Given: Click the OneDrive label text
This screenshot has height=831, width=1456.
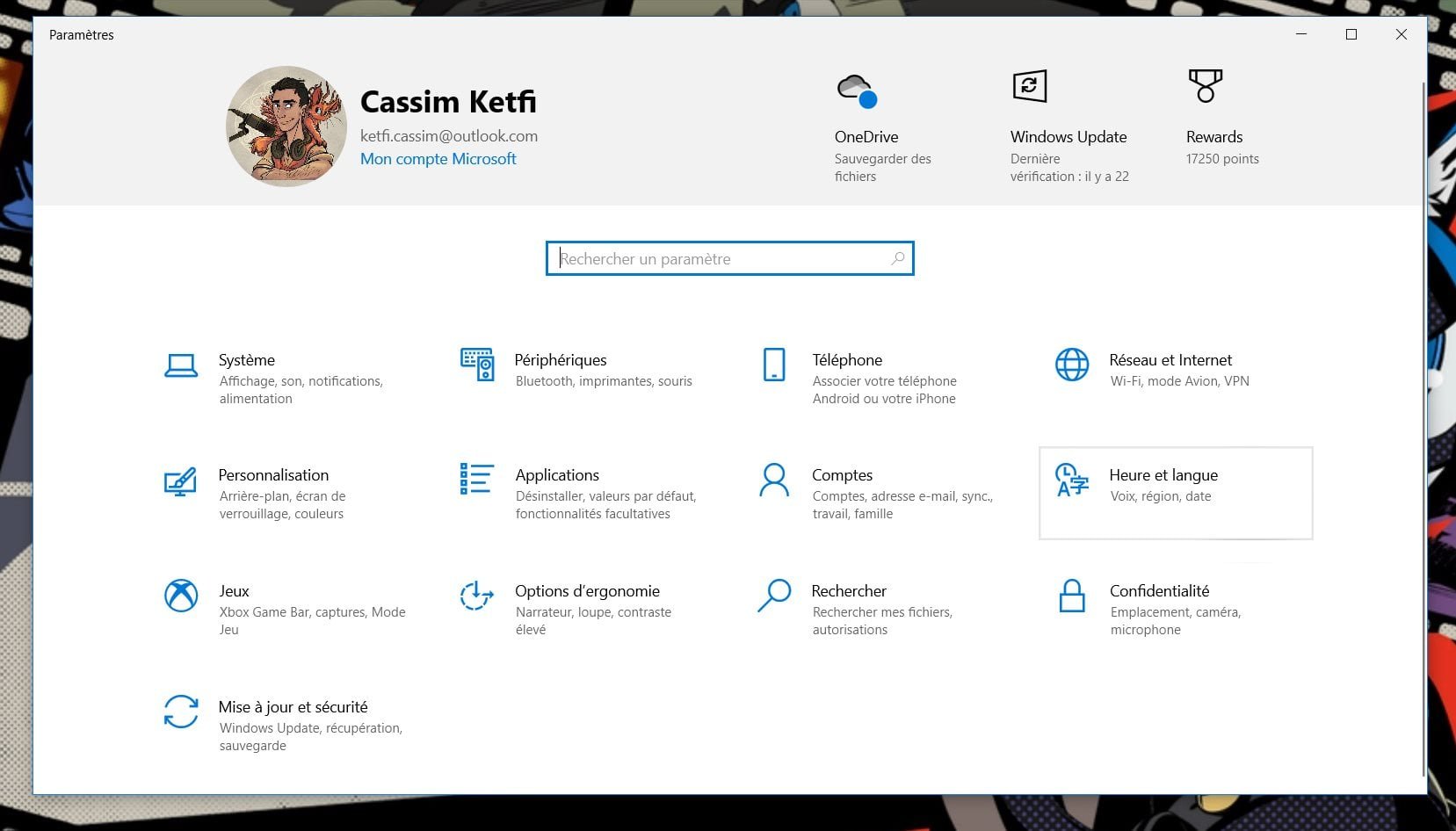Looking at the screenshot, I should click(866, 137).
